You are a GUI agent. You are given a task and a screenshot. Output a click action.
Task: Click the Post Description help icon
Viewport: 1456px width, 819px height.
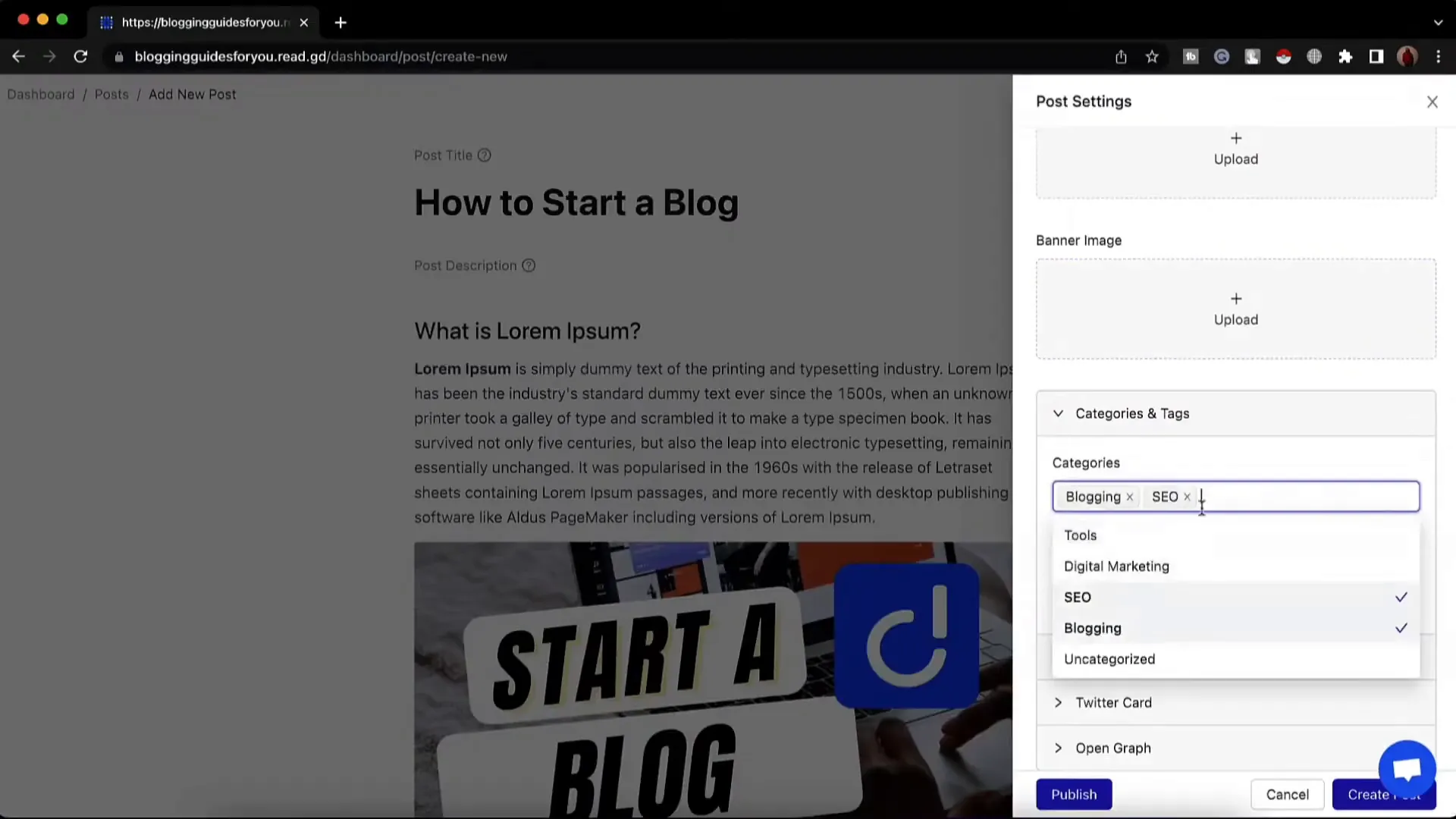point(529,265)
